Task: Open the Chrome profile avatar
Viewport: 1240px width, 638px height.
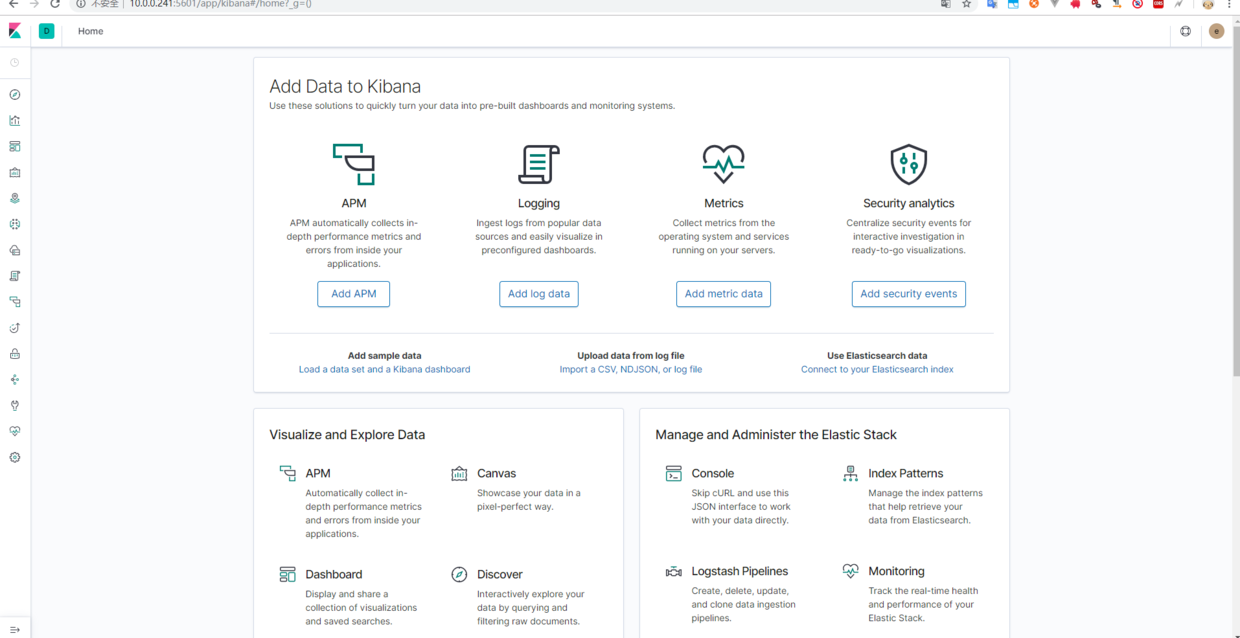Action: tap(1208, 4)
